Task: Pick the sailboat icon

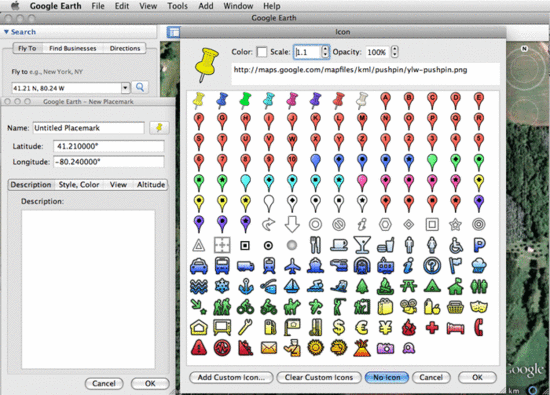Action: pyautogui.click(x=292, y=287)
